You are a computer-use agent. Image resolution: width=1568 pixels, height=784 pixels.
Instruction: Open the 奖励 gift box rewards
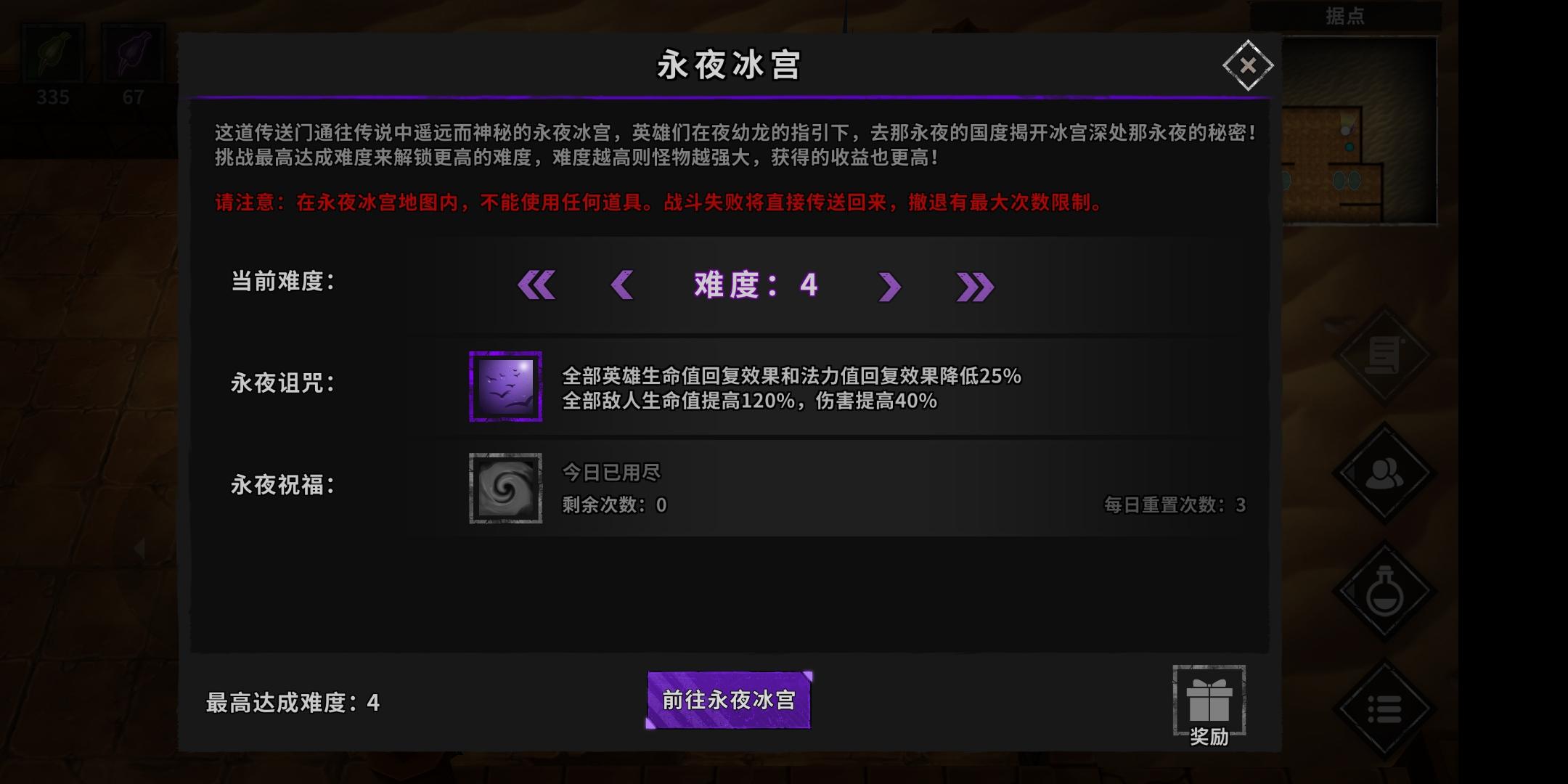[1209, 706]
